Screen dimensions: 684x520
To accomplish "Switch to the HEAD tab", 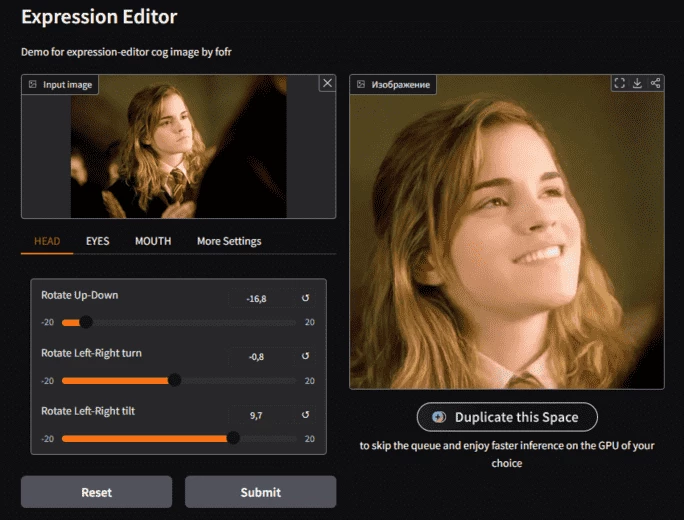I will (x=47, y=241).
